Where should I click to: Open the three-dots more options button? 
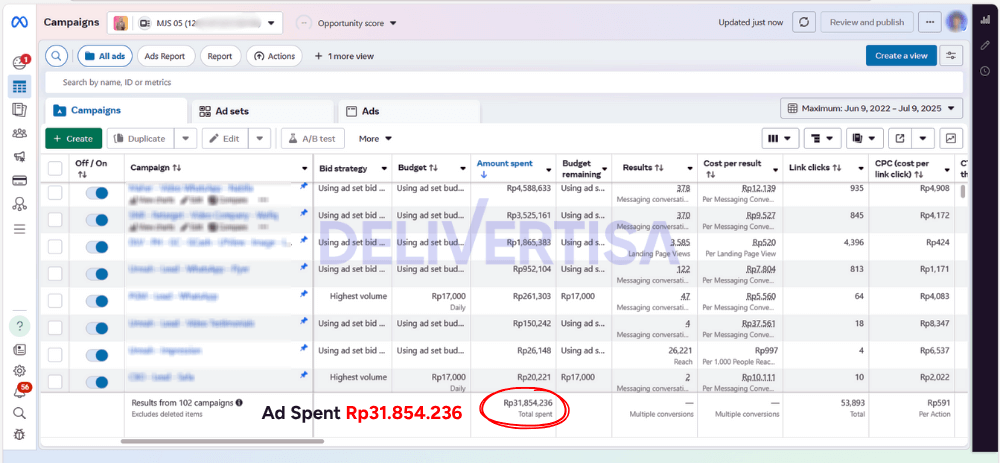click(x=930, y=22)
